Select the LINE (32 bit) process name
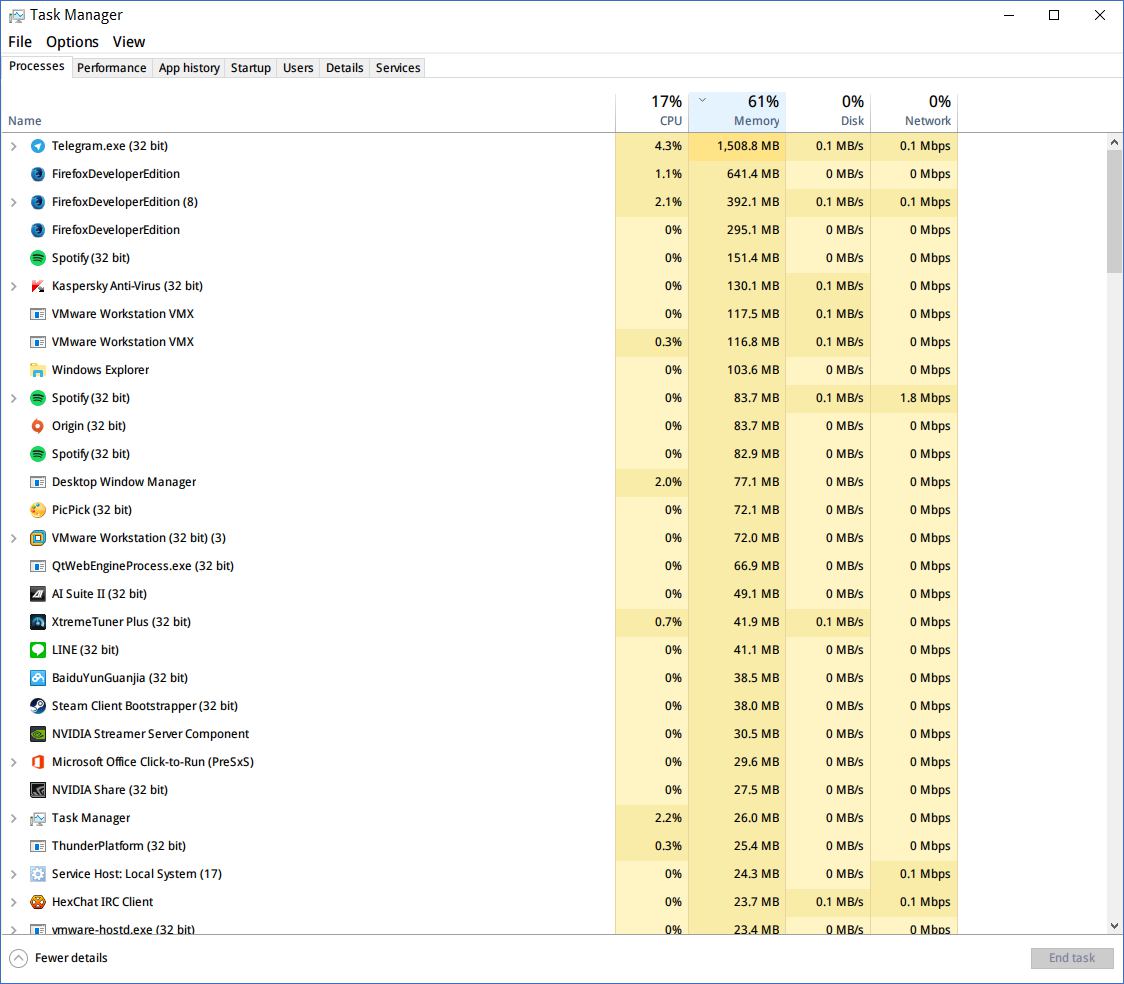The height and width of the screenshot is (984, 1124). pos(85,649)
